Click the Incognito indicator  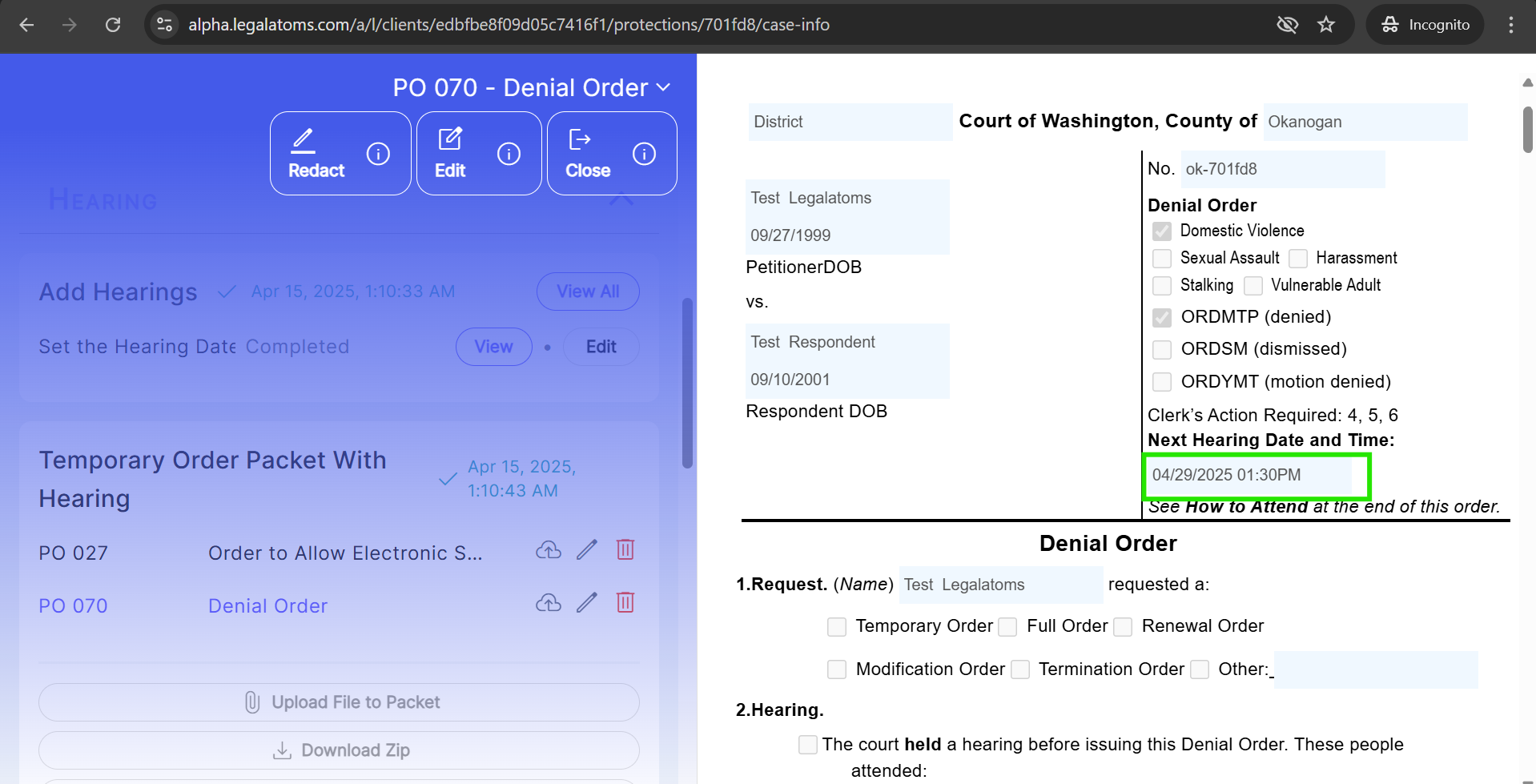[1425, 25]
